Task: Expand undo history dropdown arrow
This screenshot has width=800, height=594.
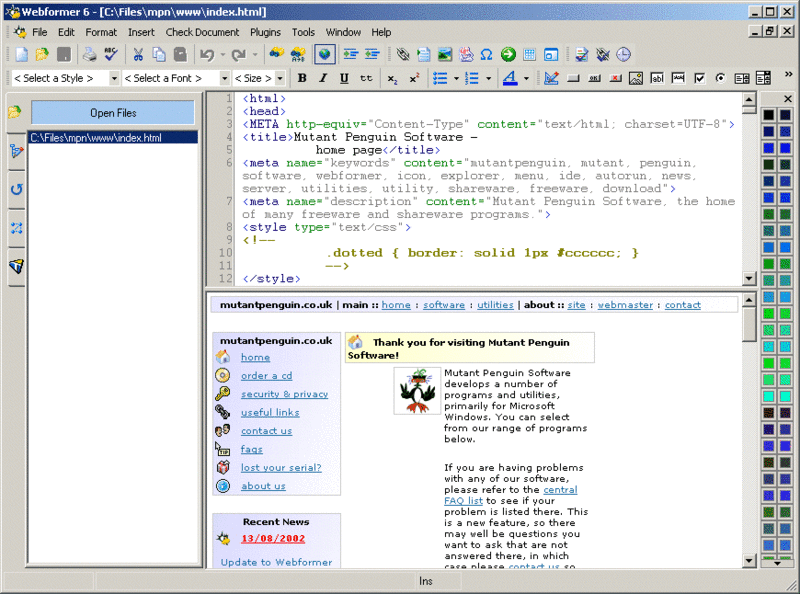Action: click(x=222, y=54)
